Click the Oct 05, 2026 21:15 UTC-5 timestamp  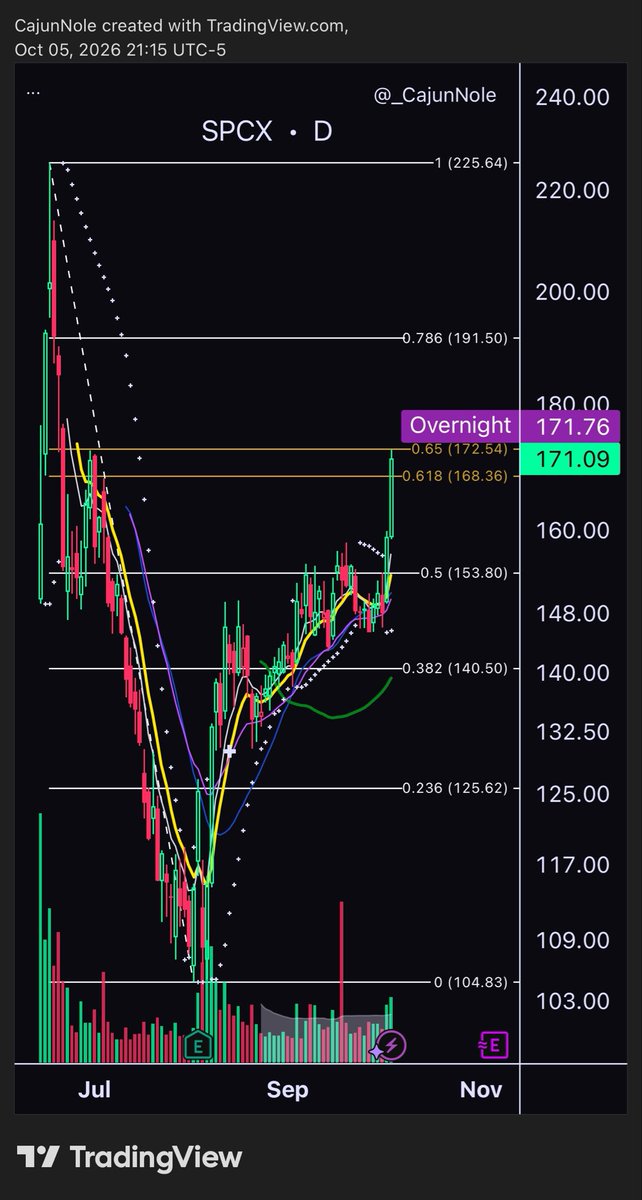[120, 49]
